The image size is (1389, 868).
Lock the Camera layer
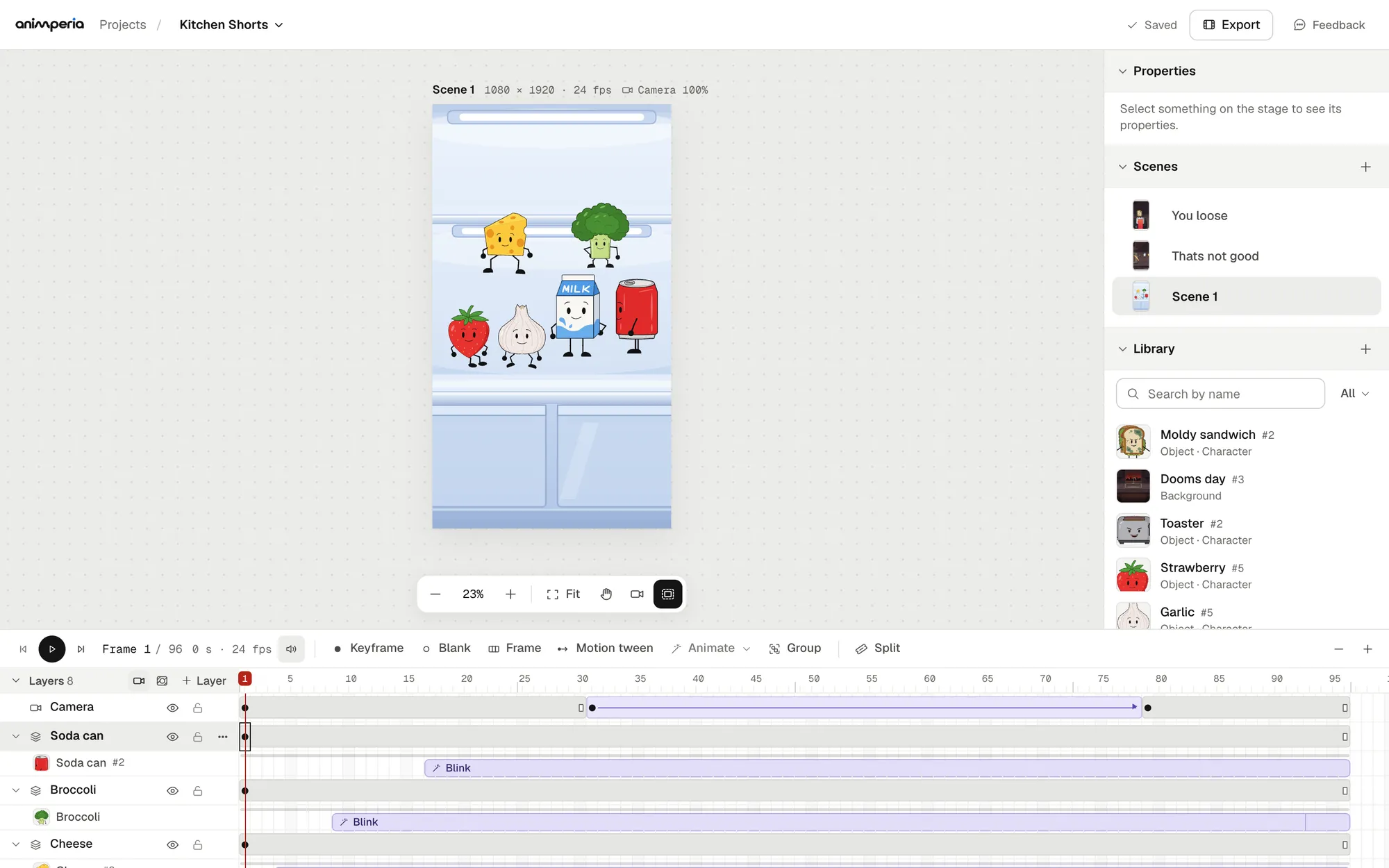tap(198, 708)
